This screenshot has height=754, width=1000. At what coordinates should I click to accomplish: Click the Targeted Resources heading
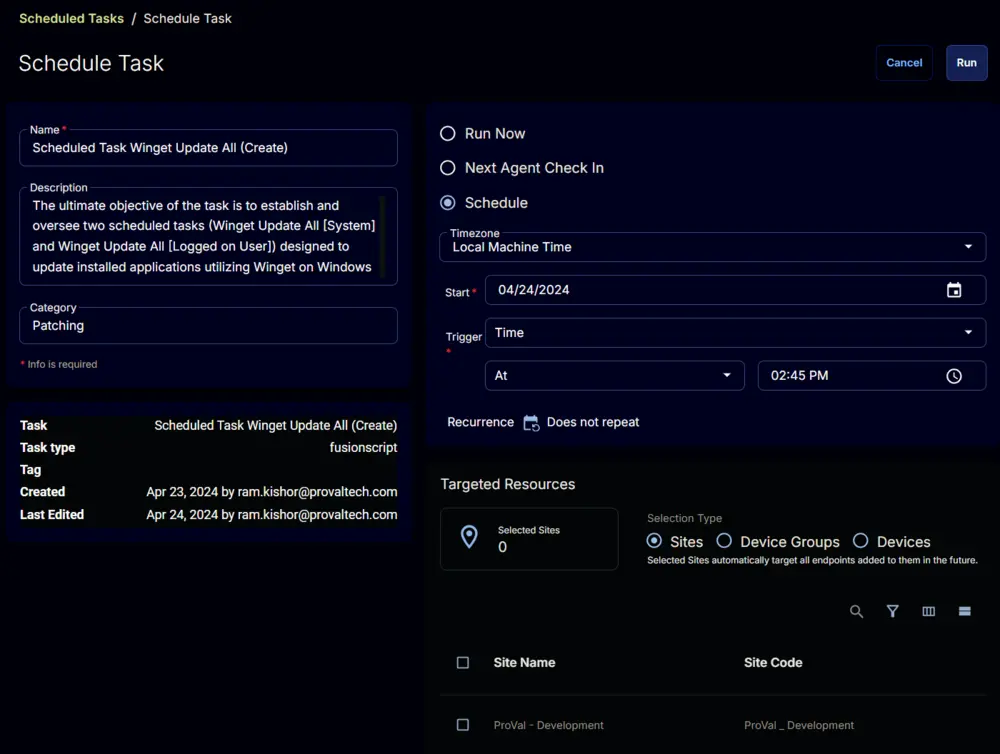pos(508,484)
